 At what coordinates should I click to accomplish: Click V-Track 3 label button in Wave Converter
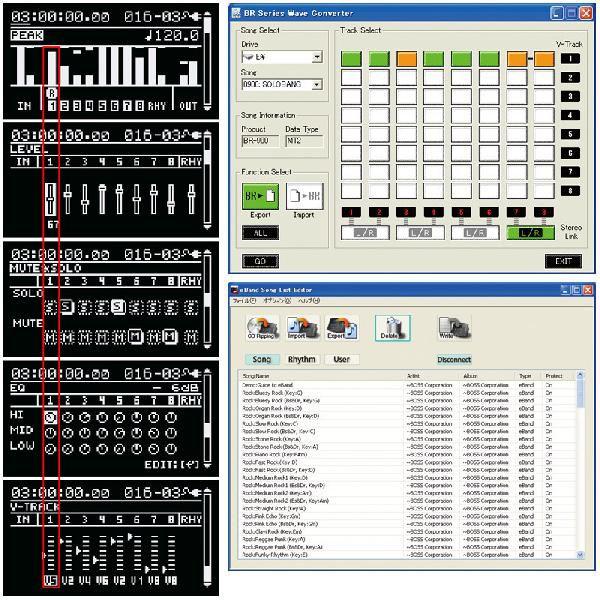[x=570, y=96]
